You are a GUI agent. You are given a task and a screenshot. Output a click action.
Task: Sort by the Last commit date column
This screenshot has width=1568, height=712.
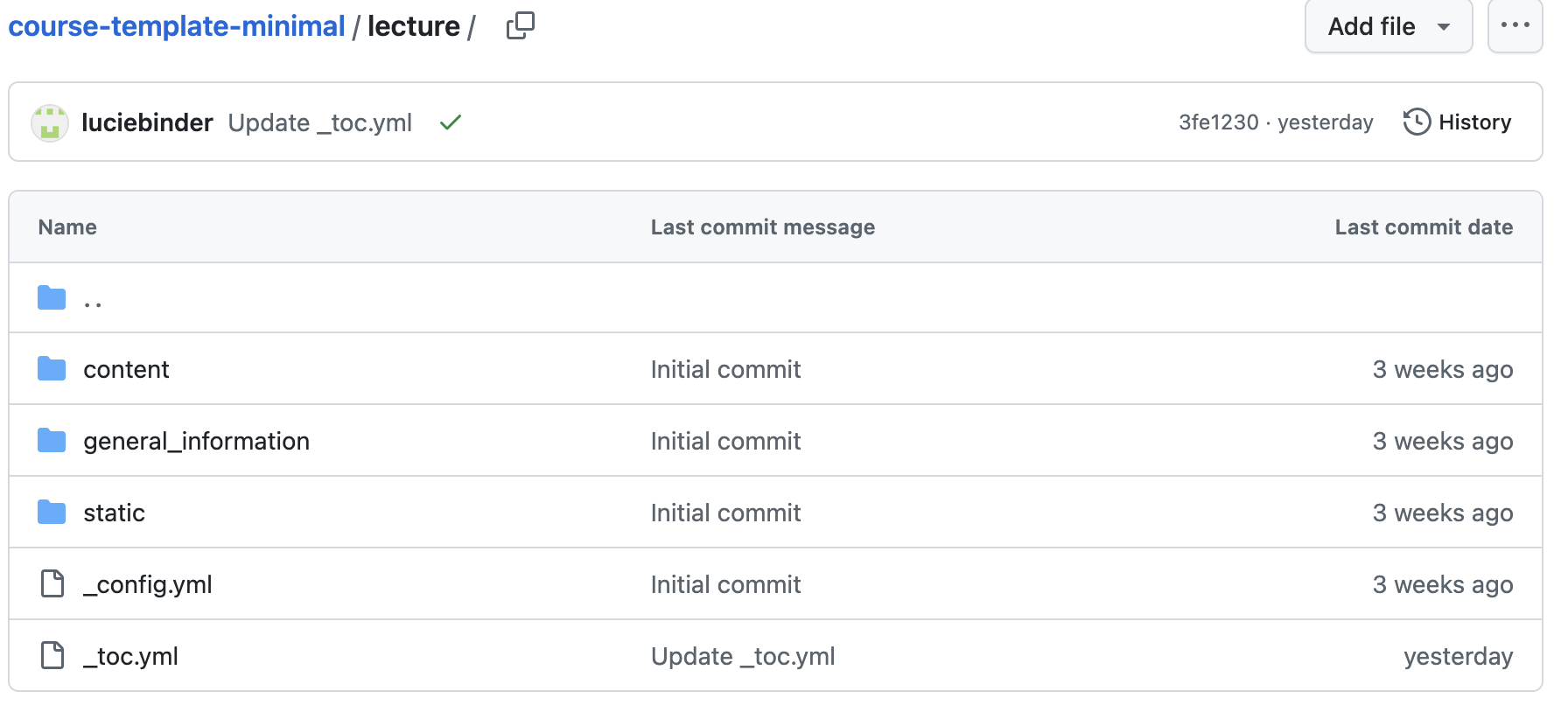pos(1424,227)
